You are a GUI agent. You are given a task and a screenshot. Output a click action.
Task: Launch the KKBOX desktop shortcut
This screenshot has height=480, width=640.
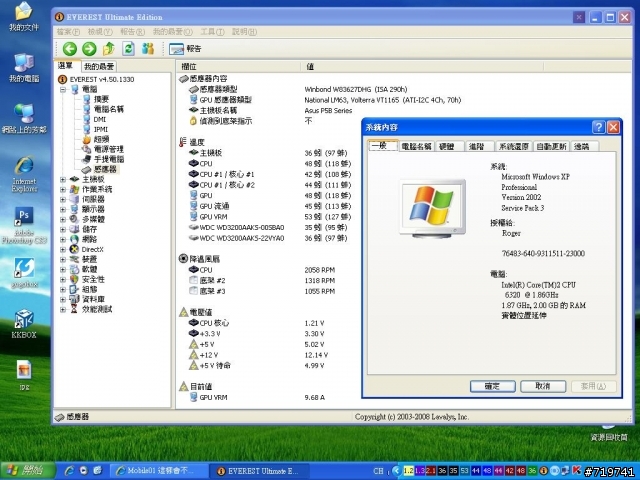[x=24, y=324]
